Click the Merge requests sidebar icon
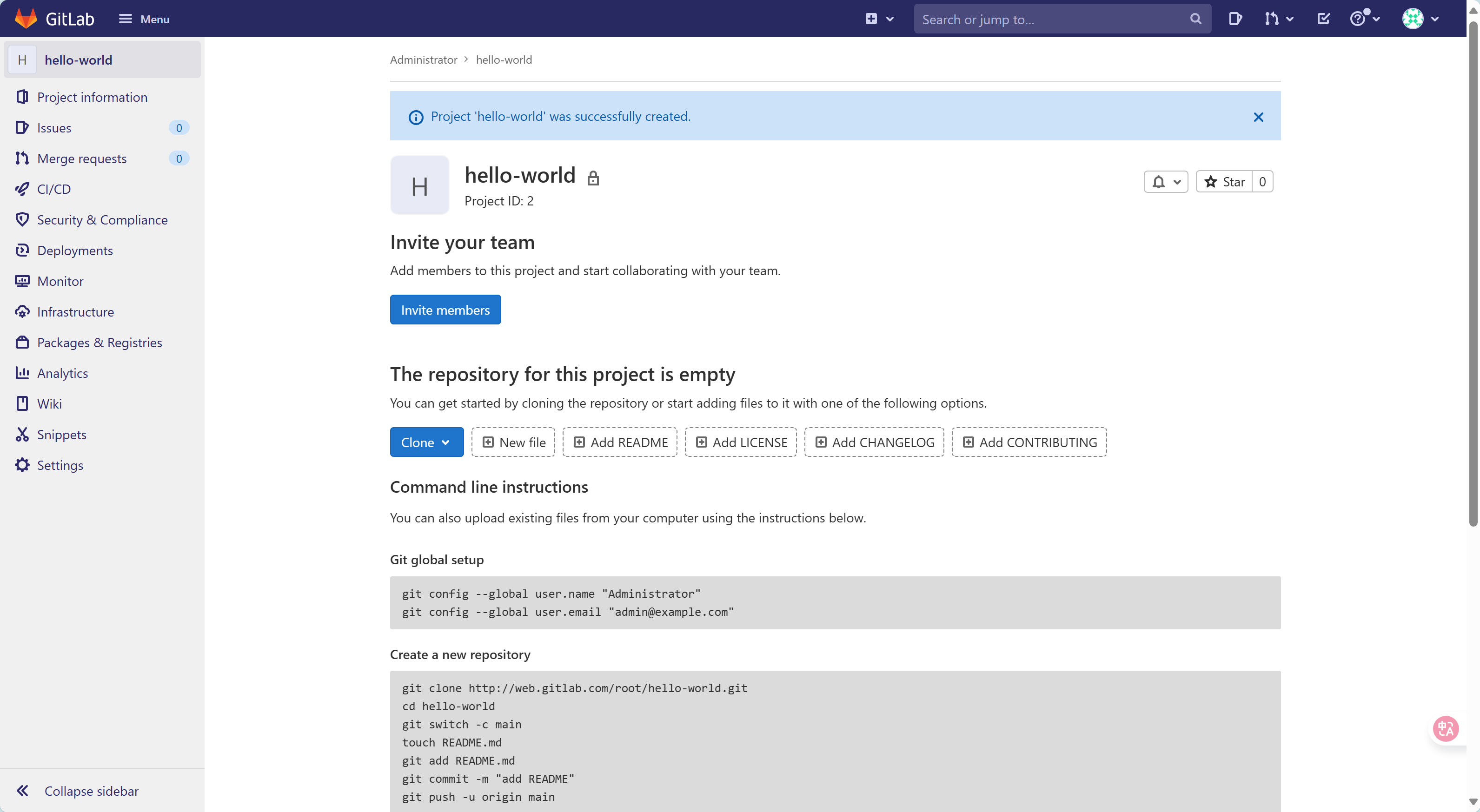 [22, 158]
